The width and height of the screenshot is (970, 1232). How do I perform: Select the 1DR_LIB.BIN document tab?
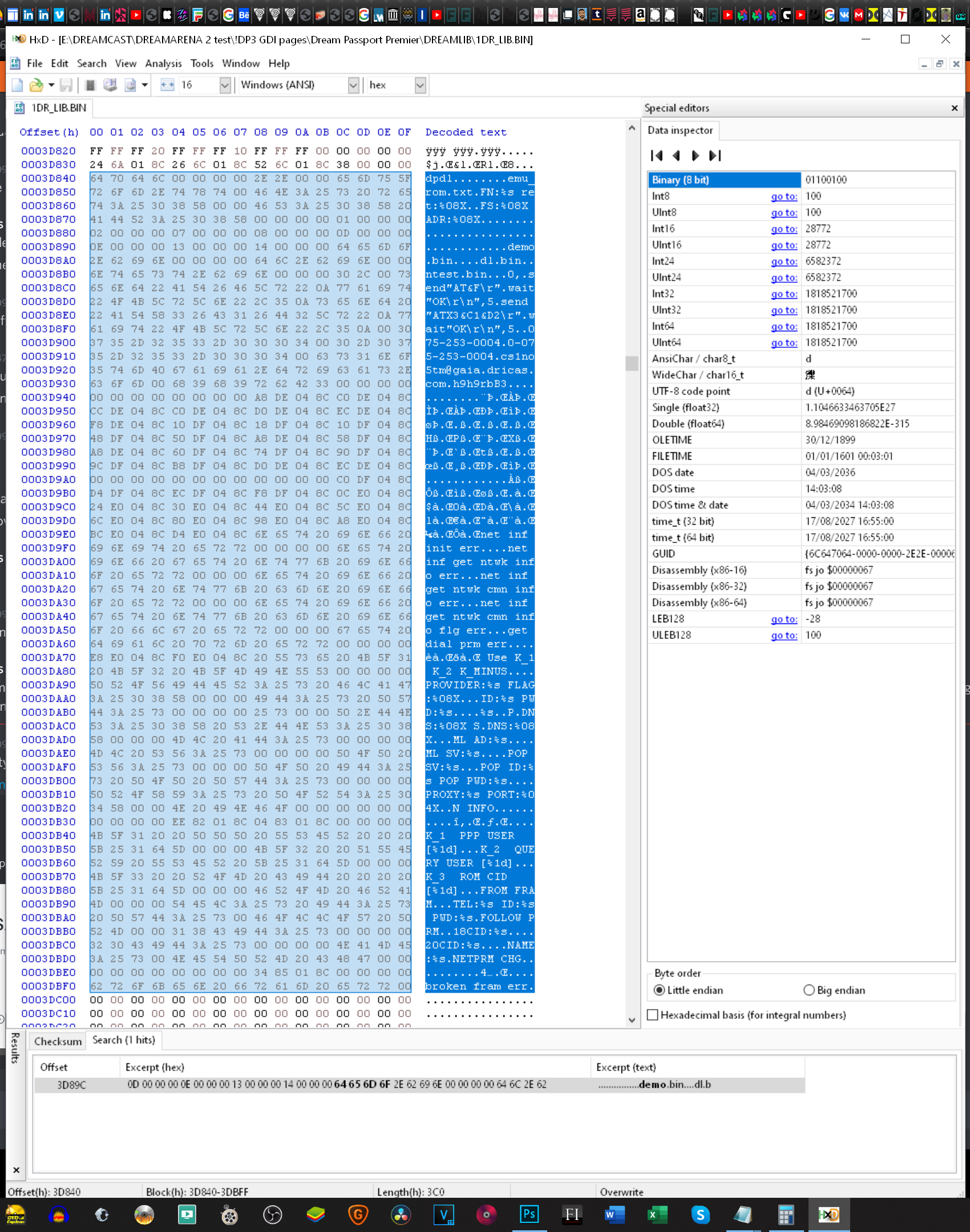click(x=51, y=108)
